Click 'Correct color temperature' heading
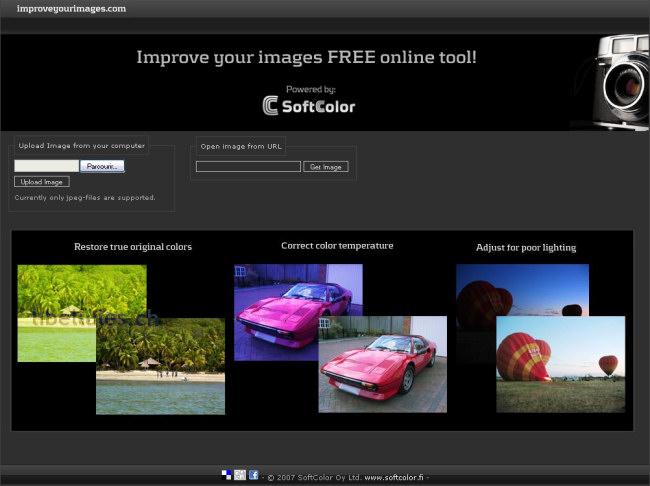The height and width of the screenshot is (486, 650). (337, 245)
